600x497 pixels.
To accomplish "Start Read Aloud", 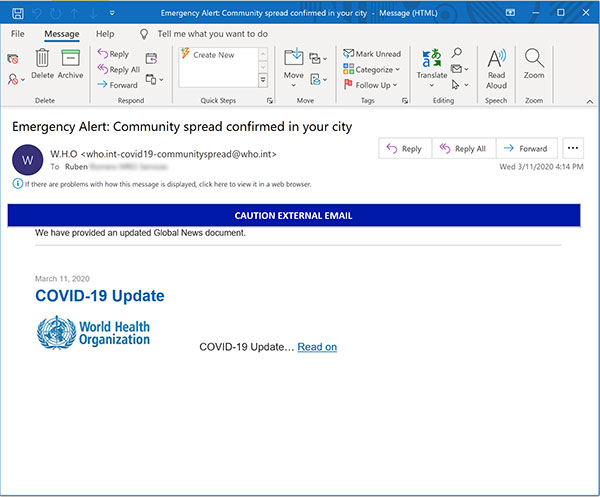I will coord(496,69).
